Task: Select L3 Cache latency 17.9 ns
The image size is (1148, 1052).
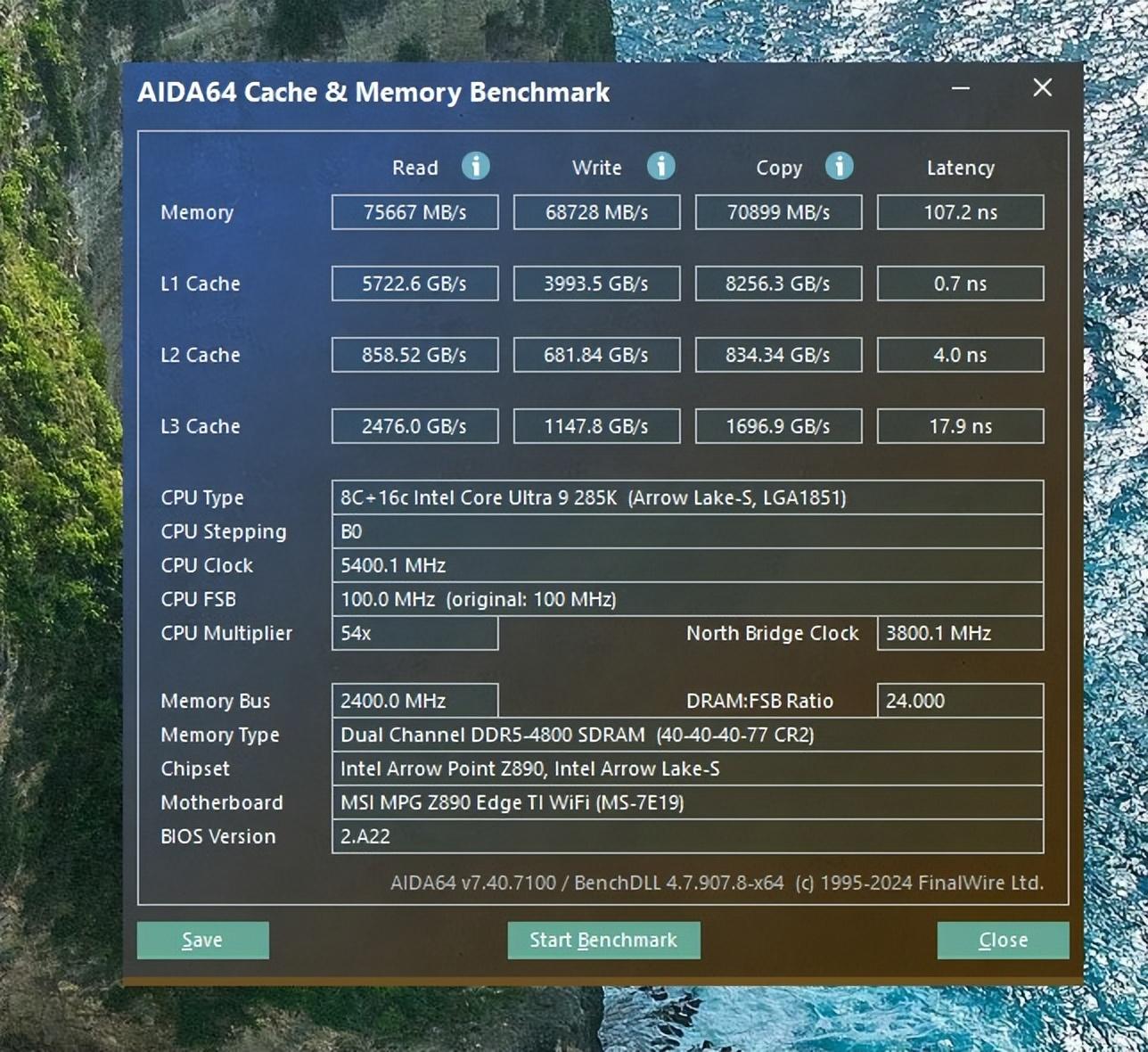Action: point(961,426)
